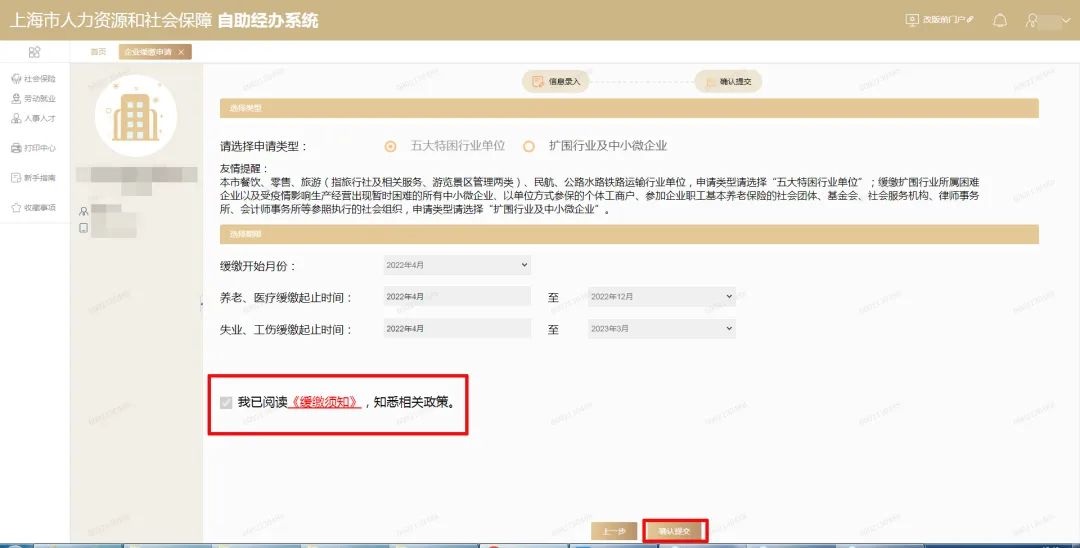Screen dimensions: 1080x548
Task: Close the 企业缓缴申请 tab
Action: tap(181, 52)
